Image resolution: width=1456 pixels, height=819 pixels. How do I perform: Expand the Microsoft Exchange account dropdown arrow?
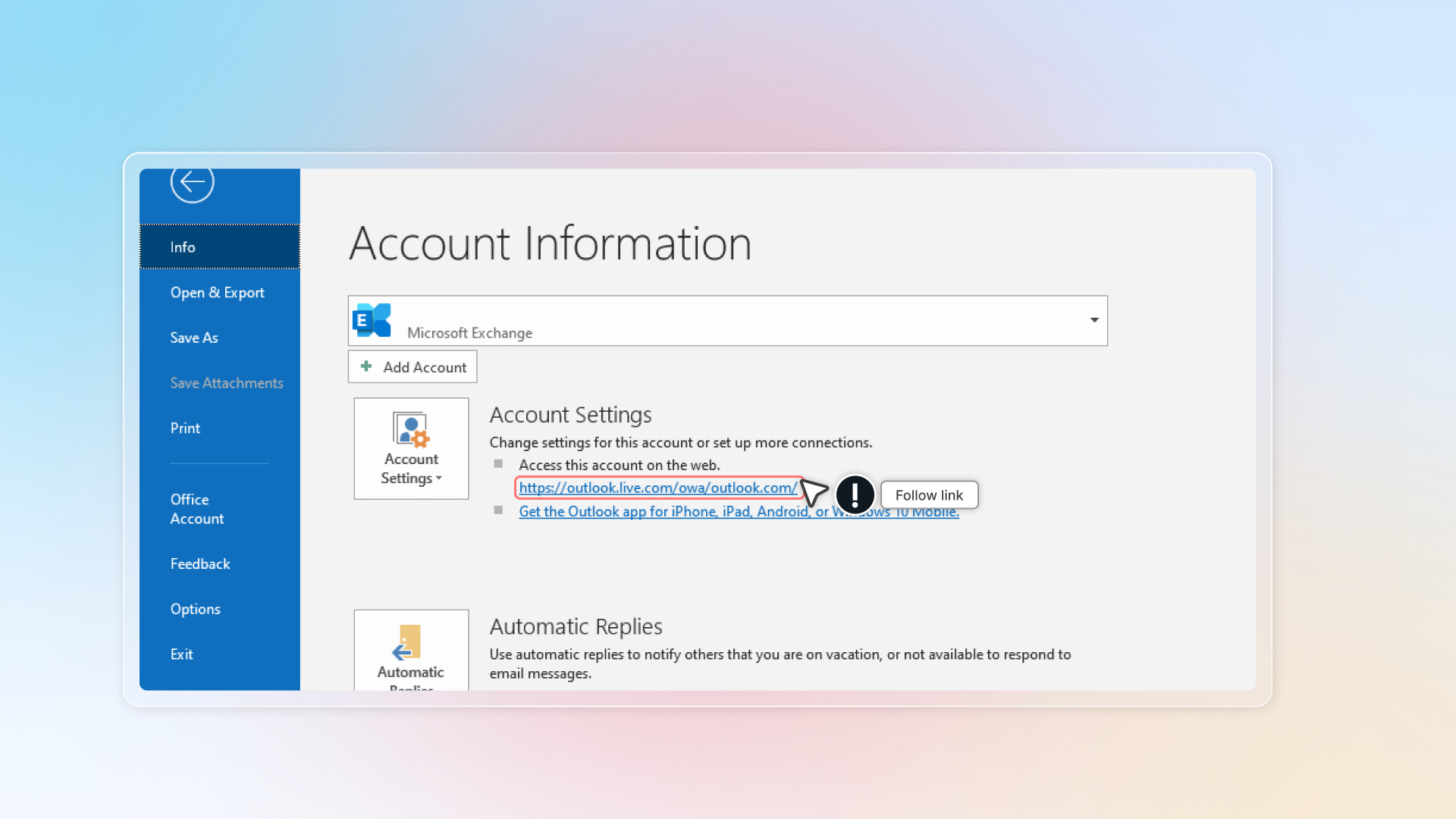click(1094, 320)
